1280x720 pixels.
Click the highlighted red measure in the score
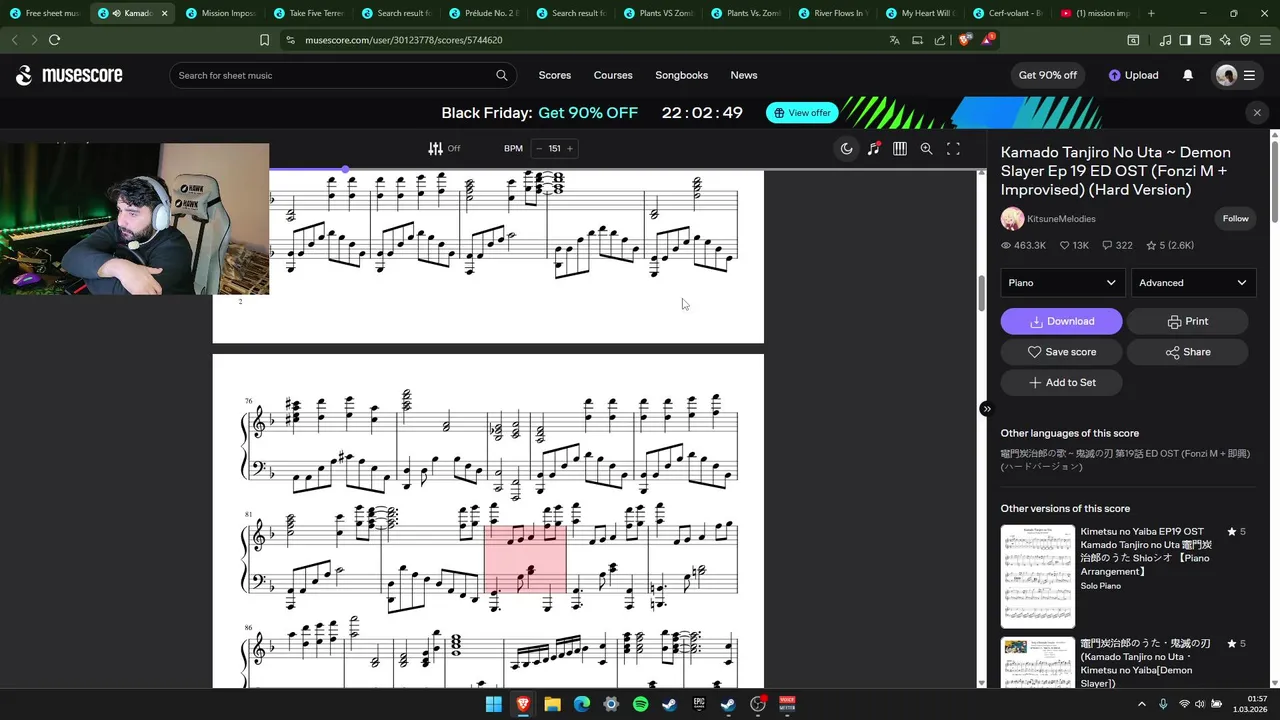[x=525, y=558]
